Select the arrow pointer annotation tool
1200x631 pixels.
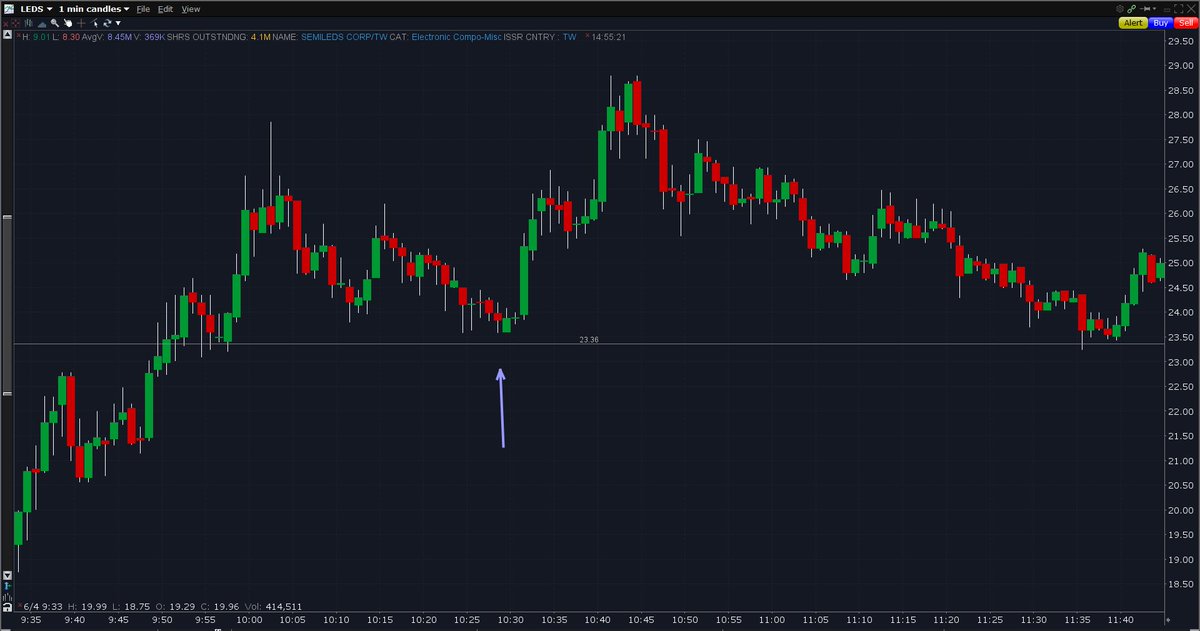(x=95, y=23)
